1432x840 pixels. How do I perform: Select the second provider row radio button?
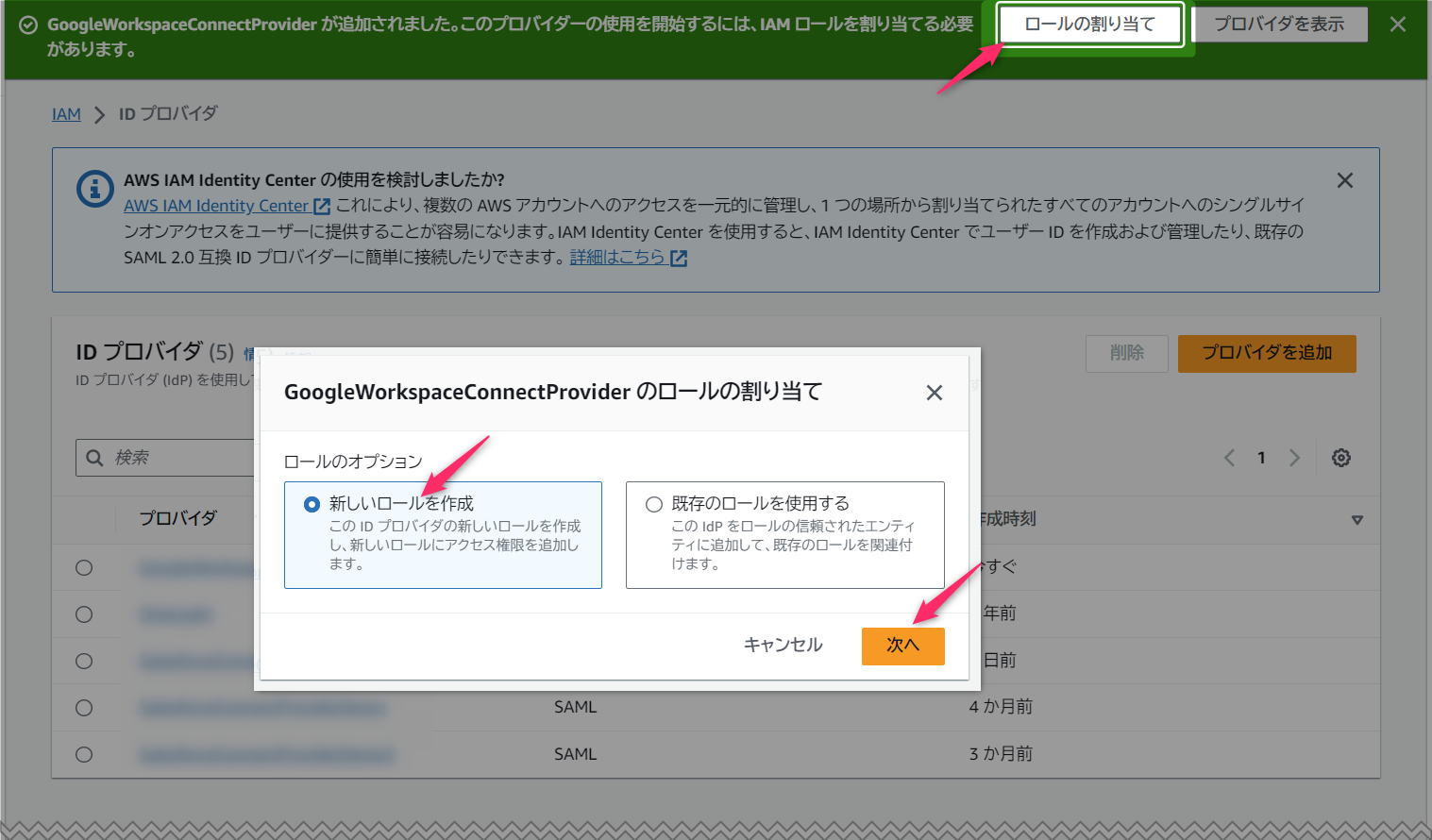click(84, 614)
